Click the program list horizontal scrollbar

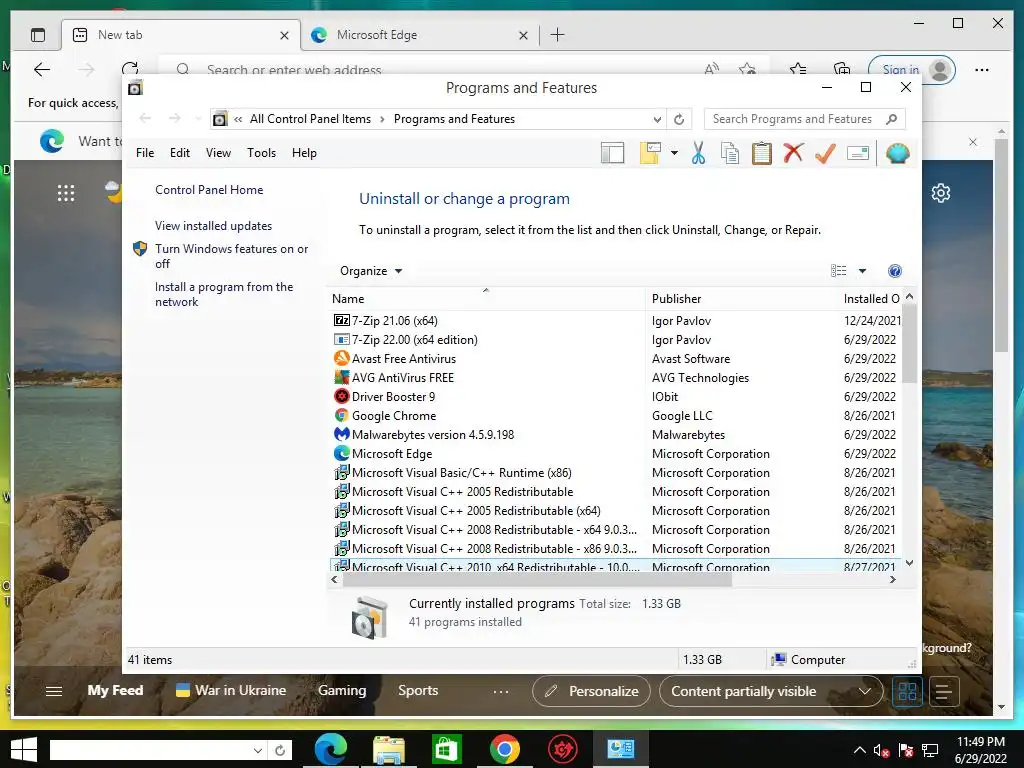click(x=537, y=580)
